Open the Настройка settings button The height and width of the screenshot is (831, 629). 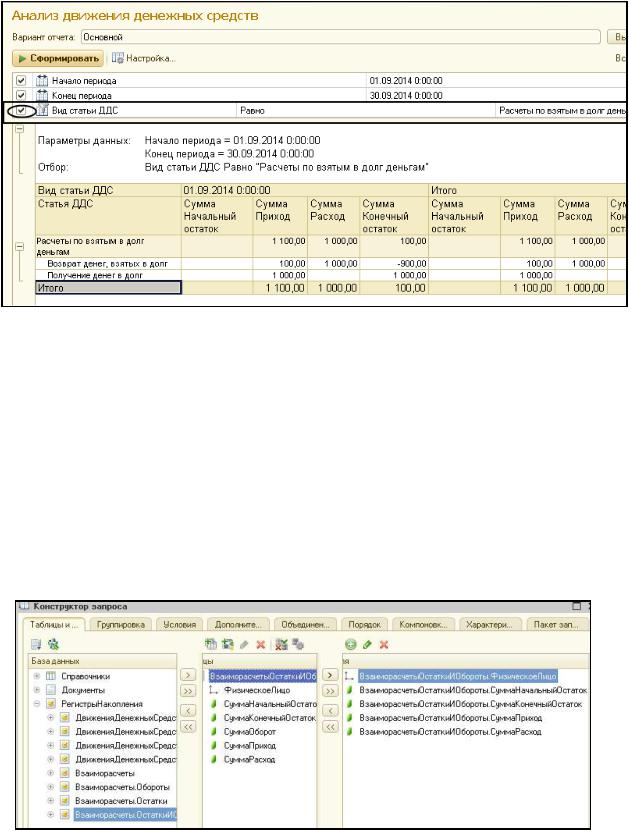point(144,58)
